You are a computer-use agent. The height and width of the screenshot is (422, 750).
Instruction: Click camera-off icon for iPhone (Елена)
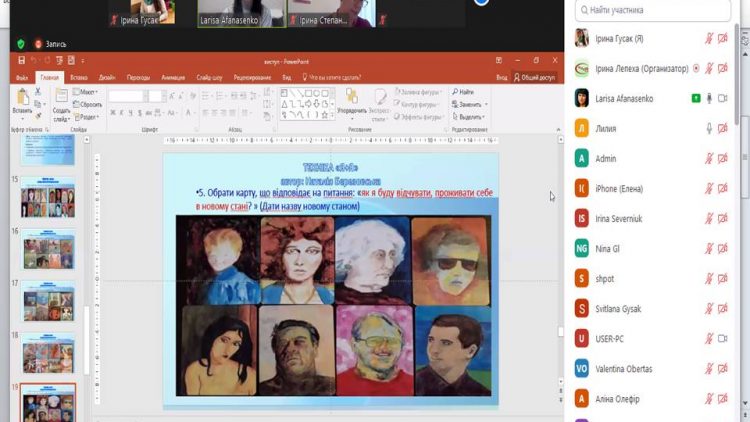click(723, 189)
